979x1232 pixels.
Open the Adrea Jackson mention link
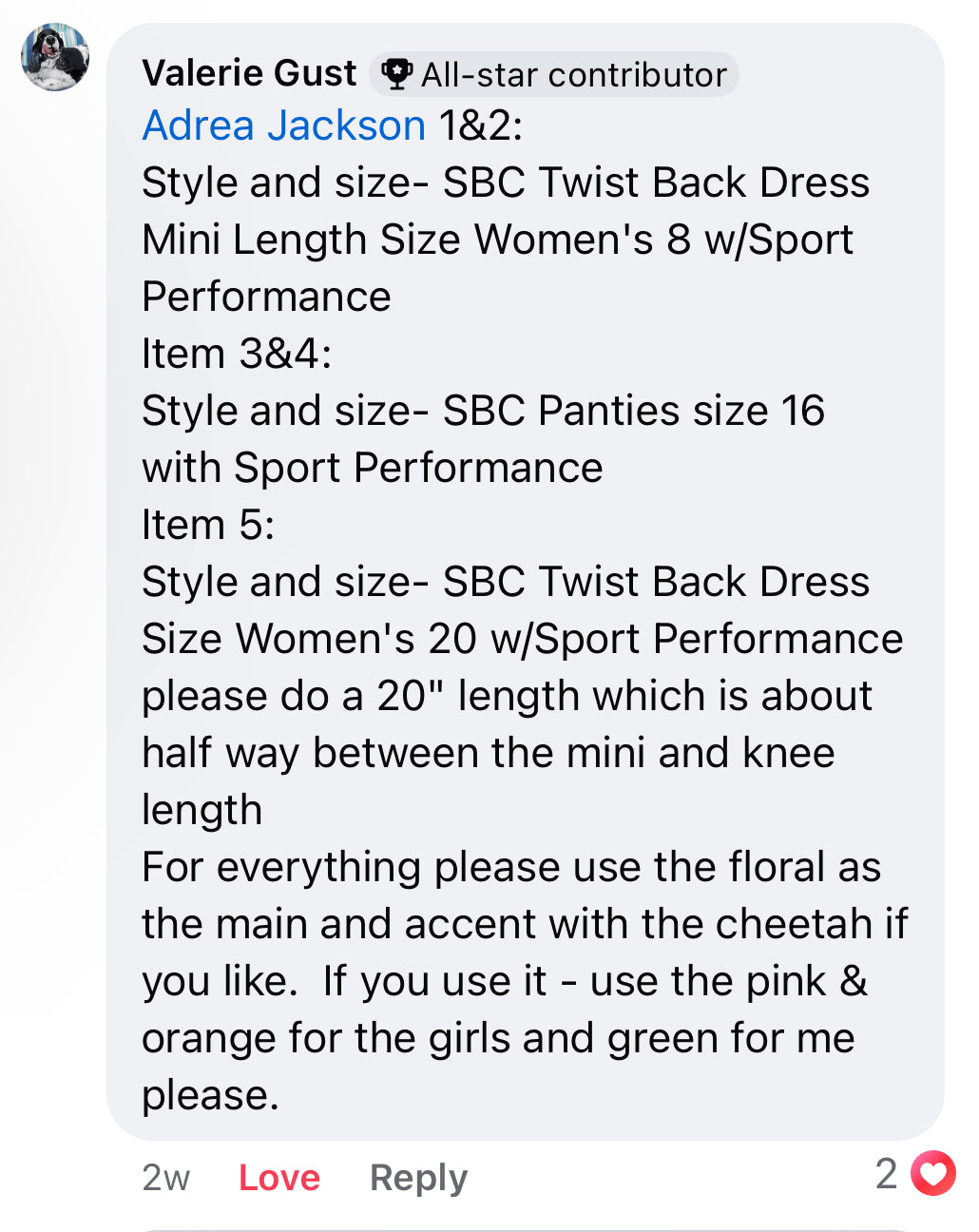[283, 125]
